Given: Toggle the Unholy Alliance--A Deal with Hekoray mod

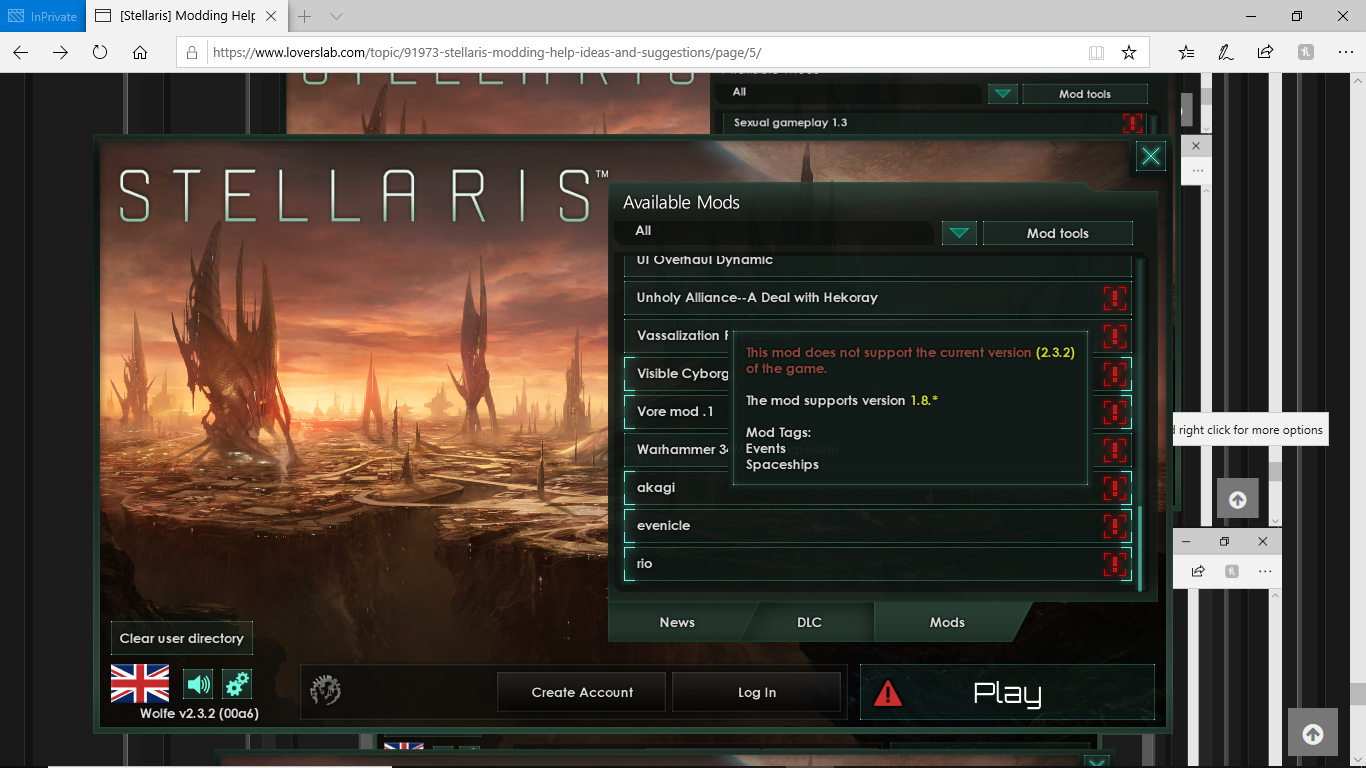Looking at the screenshot, I should (877, 297).
